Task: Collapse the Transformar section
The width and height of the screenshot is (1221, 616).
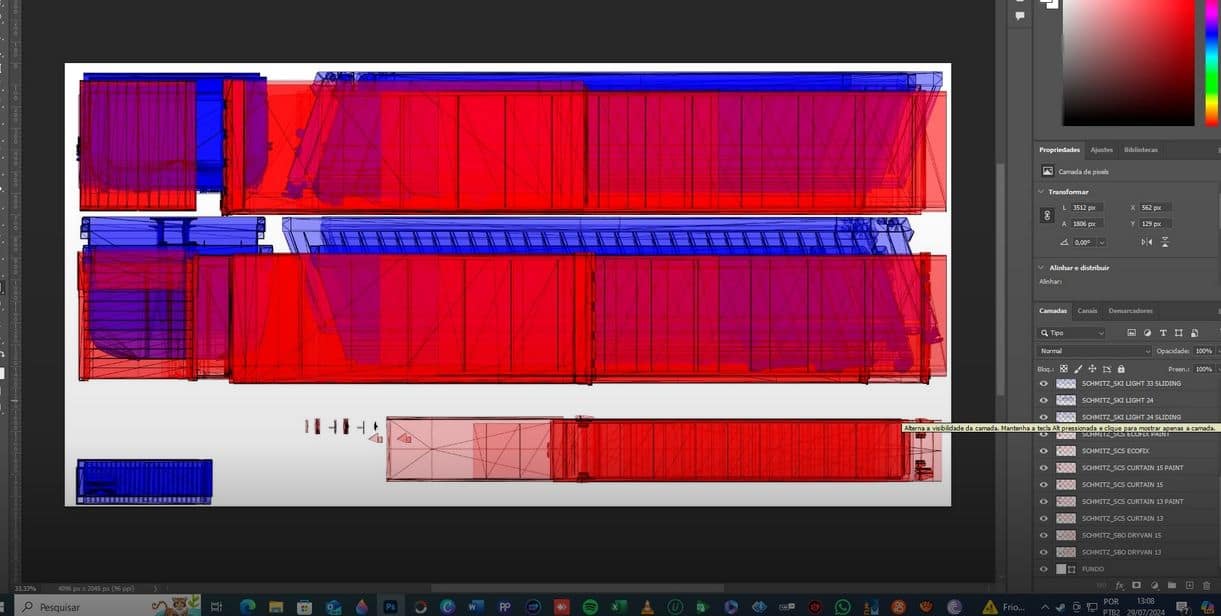Action: coord(1042,192)
